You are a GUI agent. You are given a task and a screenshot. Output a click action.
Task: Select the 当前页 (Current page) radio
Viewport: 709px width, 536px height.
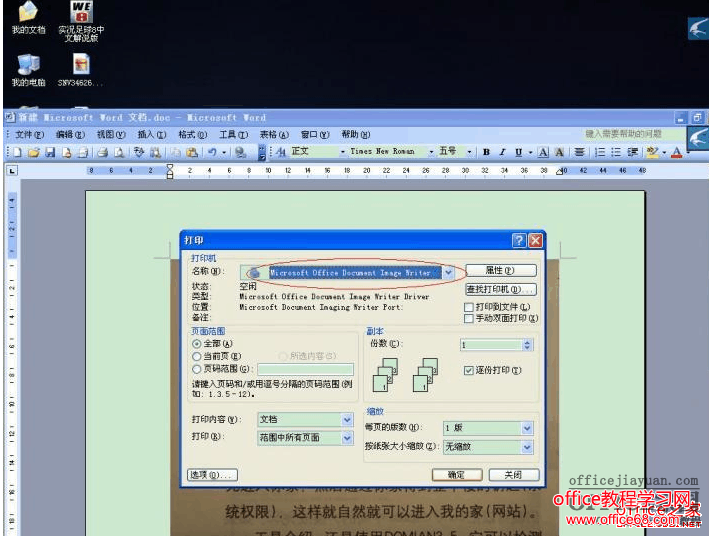point(196,356)
